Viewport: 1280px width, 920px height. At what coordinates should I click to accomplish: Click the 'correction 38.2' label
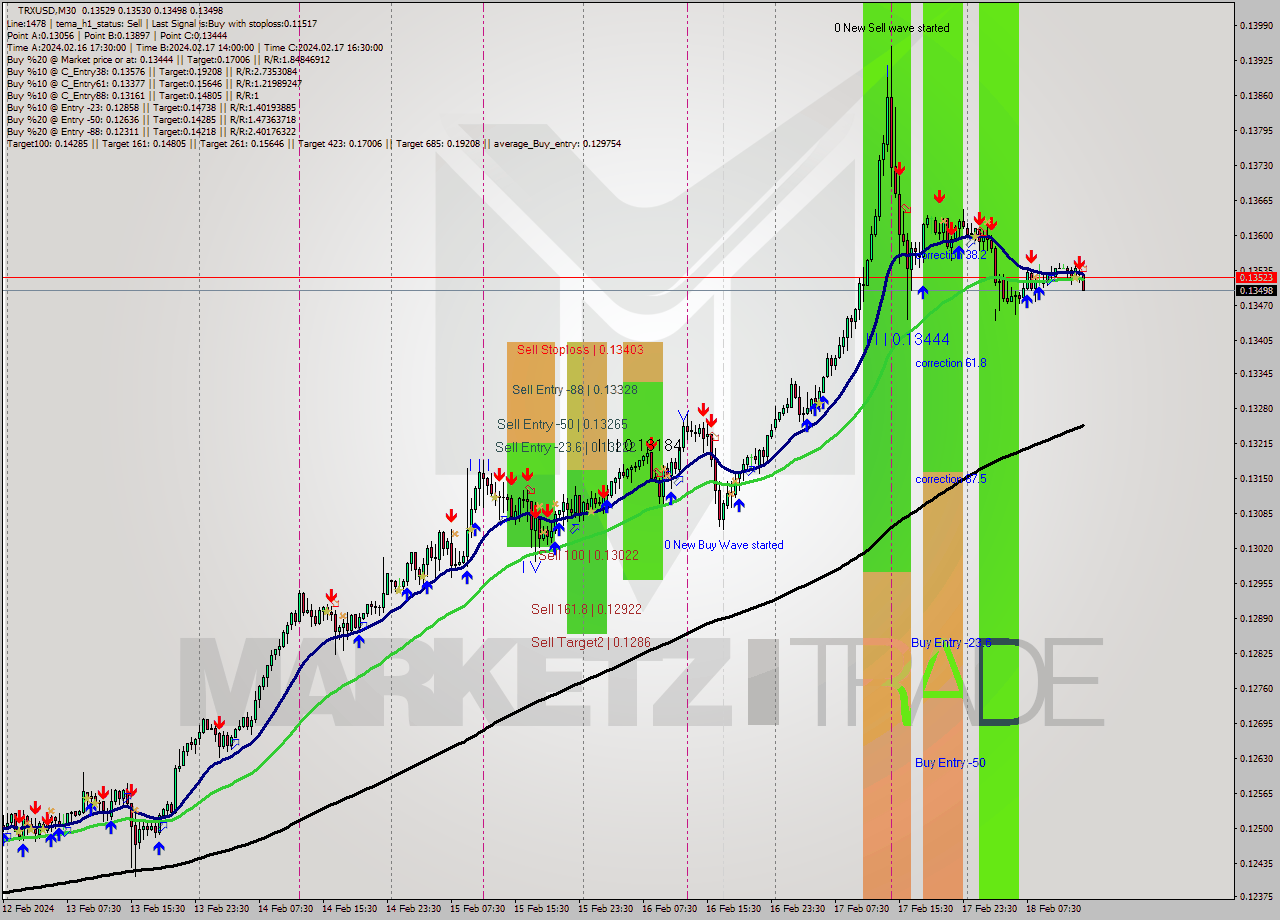pos(951,255)
